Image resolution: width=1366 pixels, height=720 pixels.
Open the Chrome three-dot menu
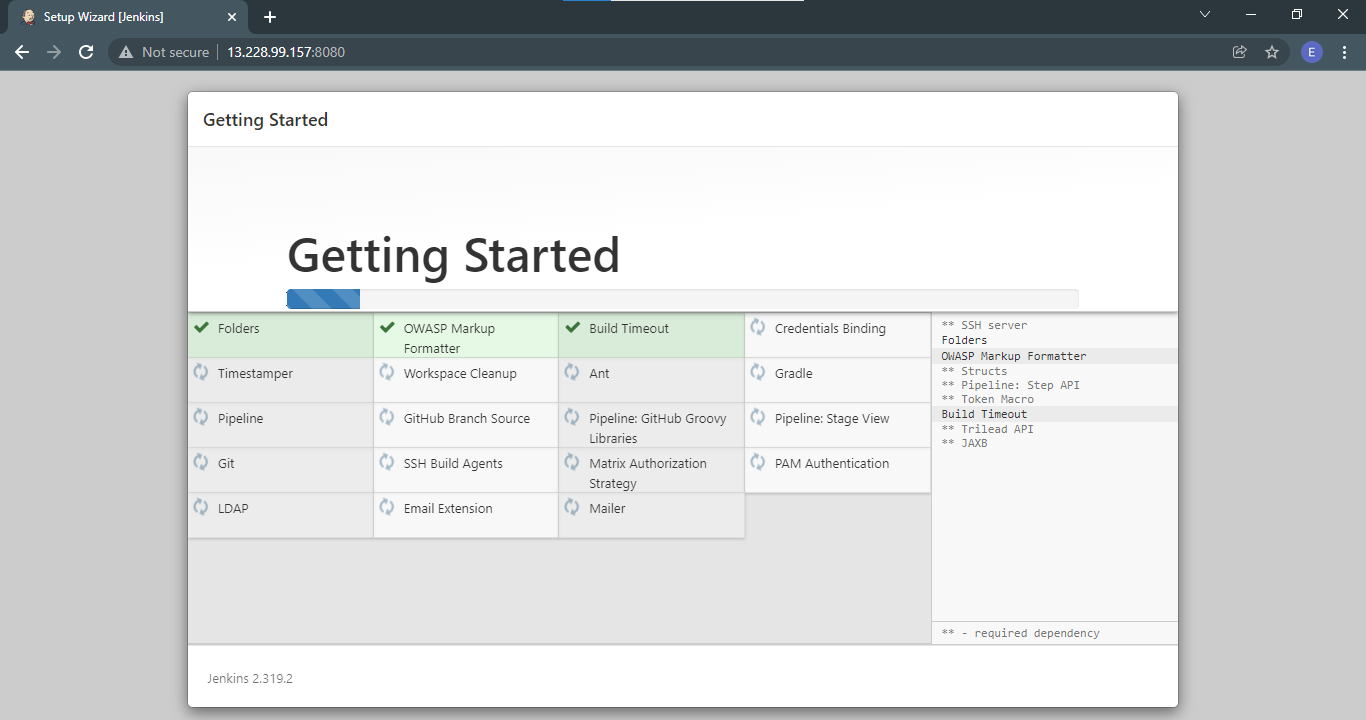[1344, 52]
